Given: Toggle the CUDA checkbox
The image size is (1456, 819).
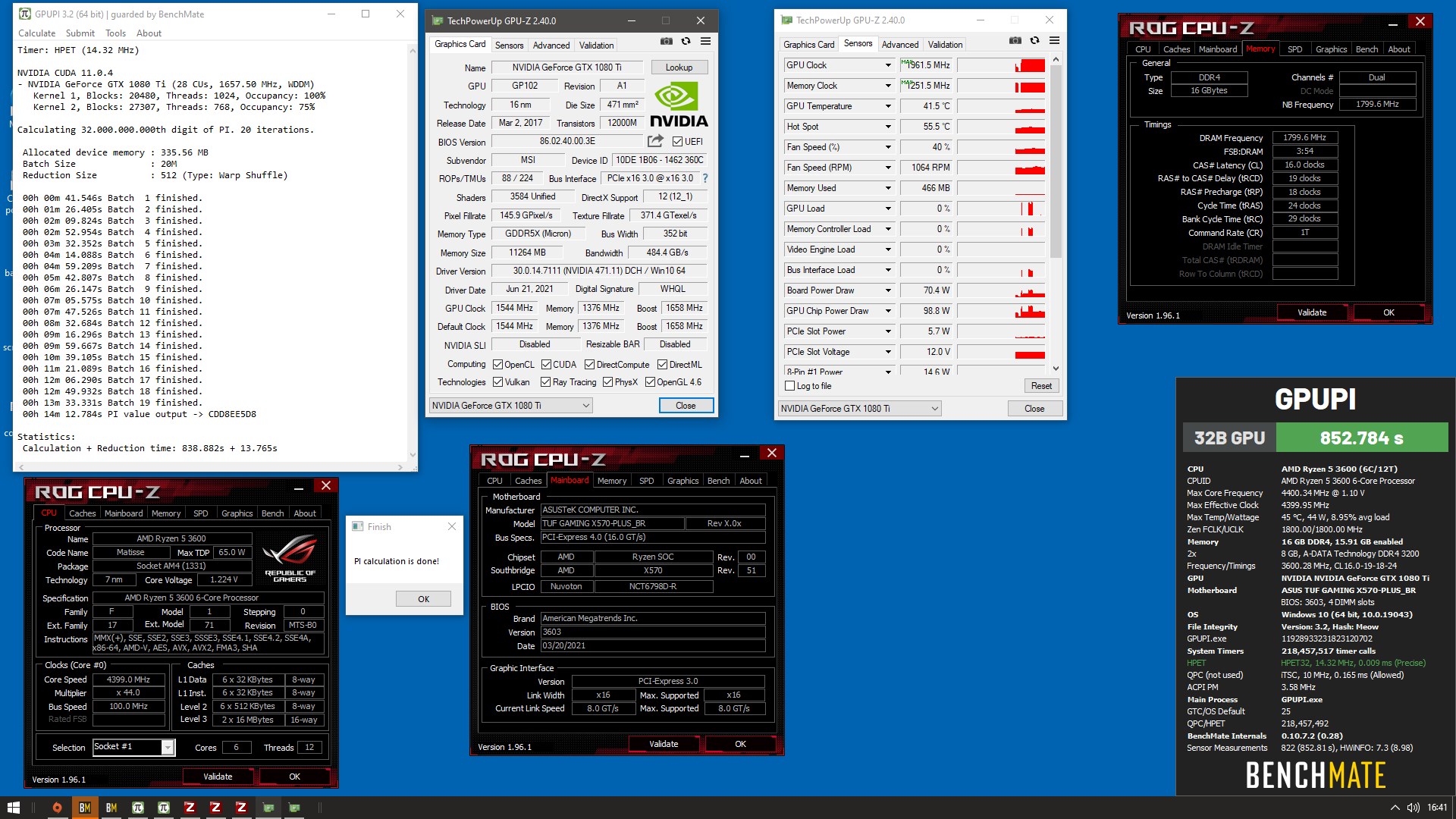Looking at the screenshot, I should [546, 365].
